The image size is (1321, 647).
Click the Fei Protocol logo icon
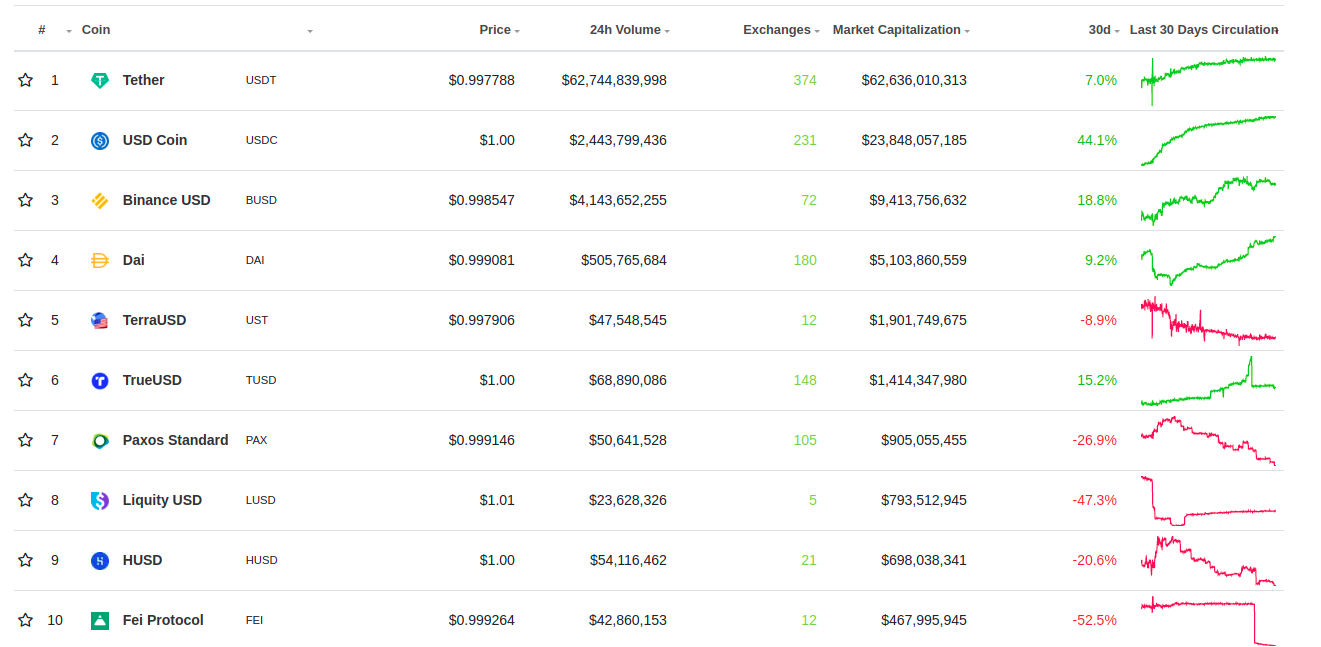(100, 620)
